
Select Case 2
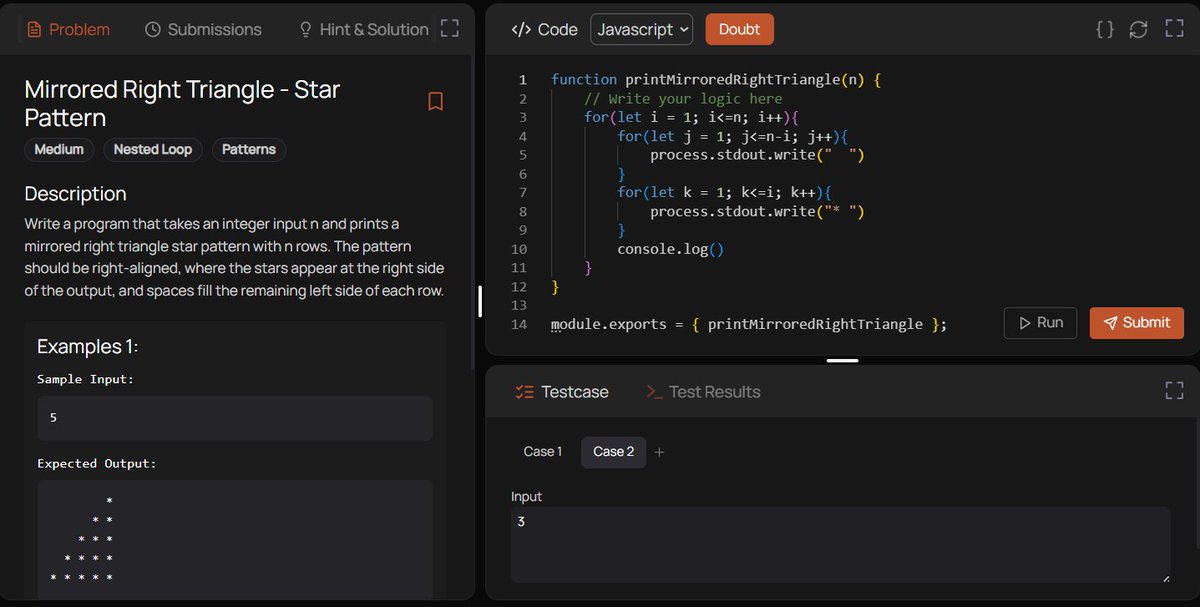click(x=613, y=452)
